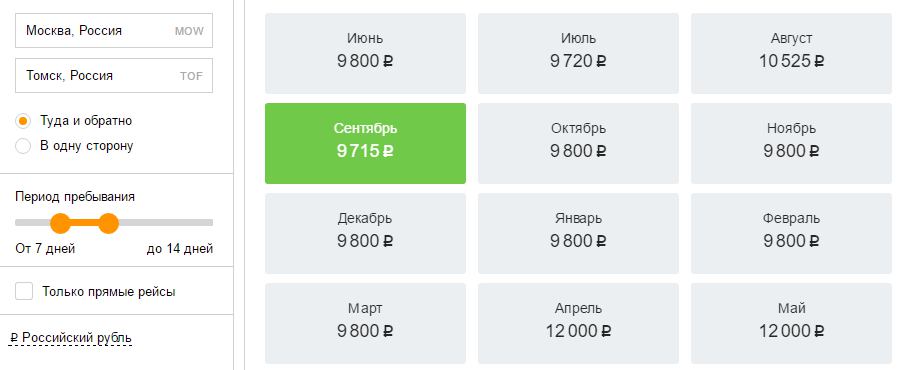Select the highlighted Сентябрь tile

pos(365,144)
